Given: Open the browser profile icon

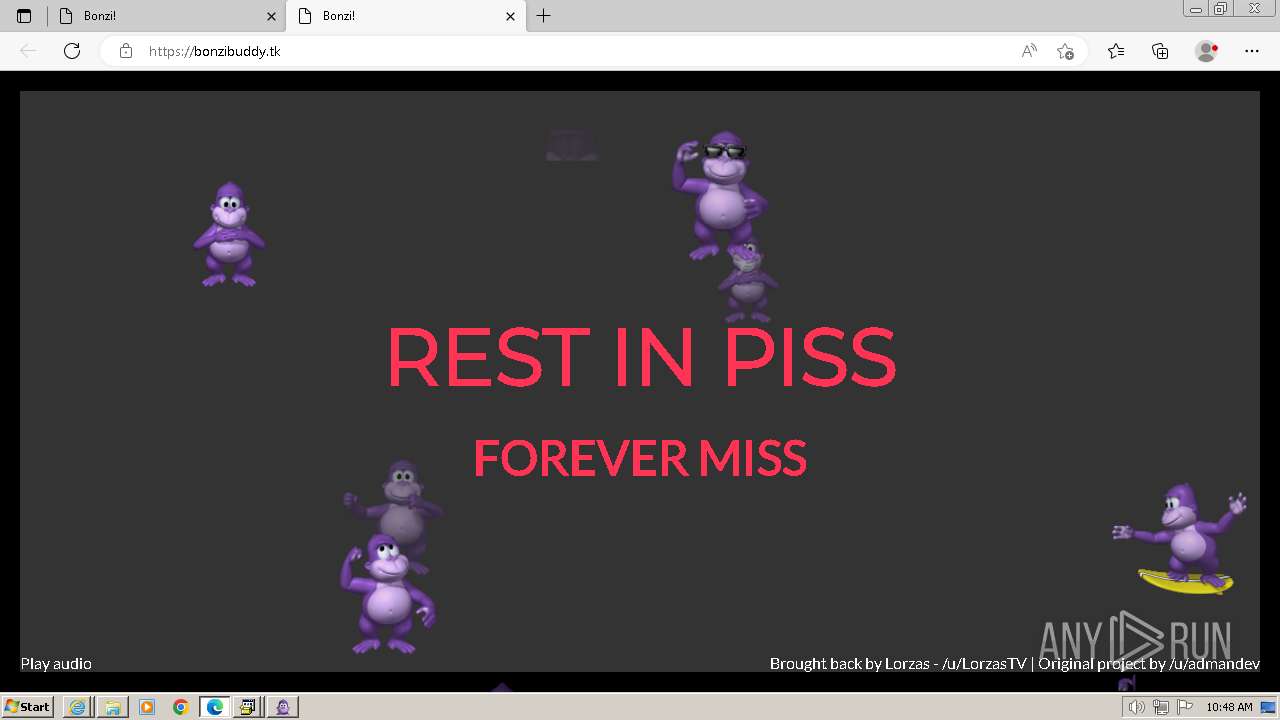Looking at the screenshot, I should (x=1207, y=51).
